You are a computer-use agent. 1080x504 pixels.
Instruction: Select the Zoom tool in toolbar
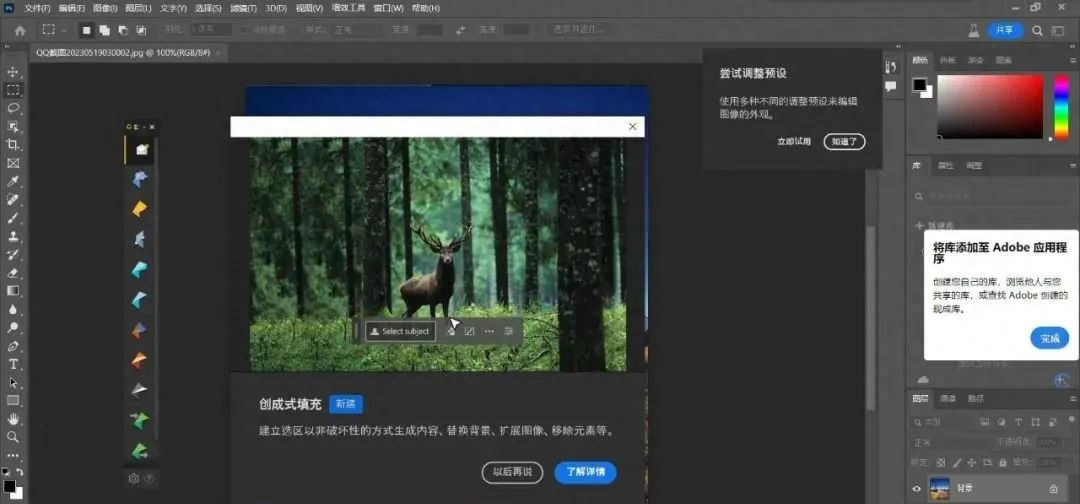pos(12,437)
